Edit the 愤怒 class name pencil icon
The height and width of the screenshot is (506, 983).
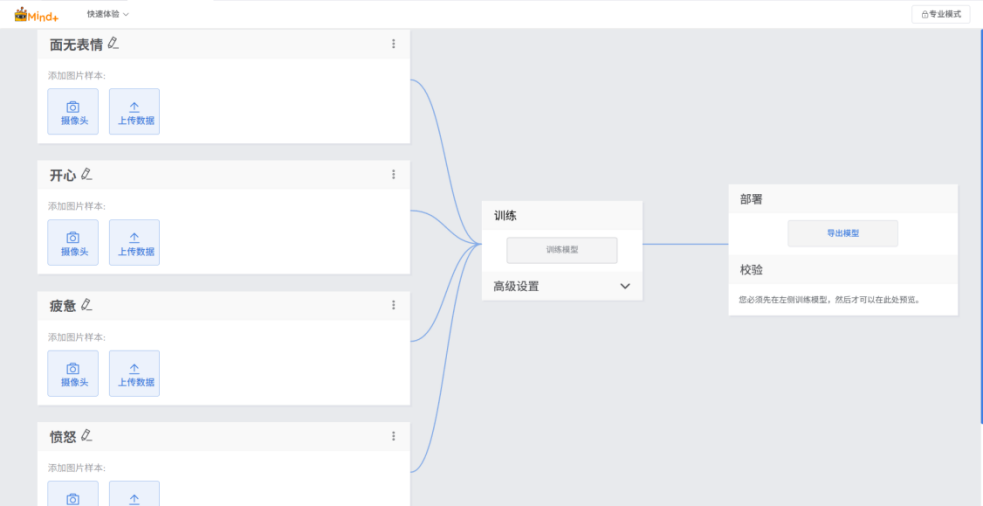click(x=87, y=435)
